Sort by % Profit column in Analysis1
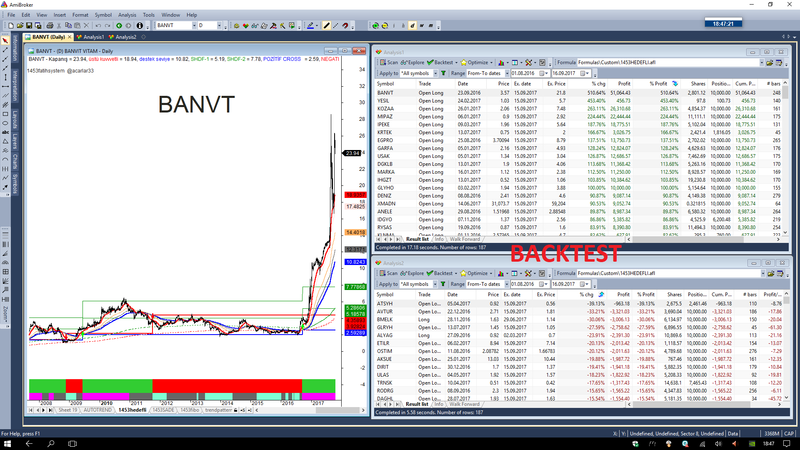The width and height of the screenshot is (800, 450). coord(659,84)
